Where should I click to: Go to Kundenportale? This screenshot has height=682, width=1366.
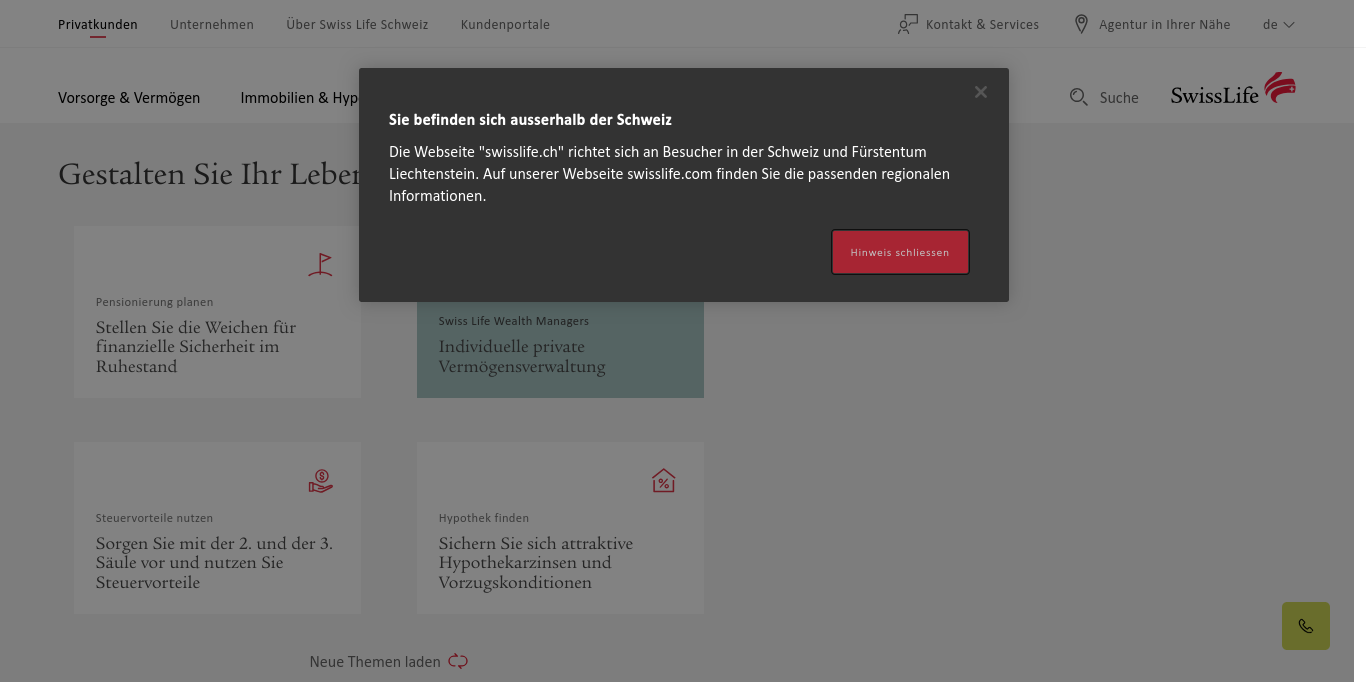pos(505,24)
